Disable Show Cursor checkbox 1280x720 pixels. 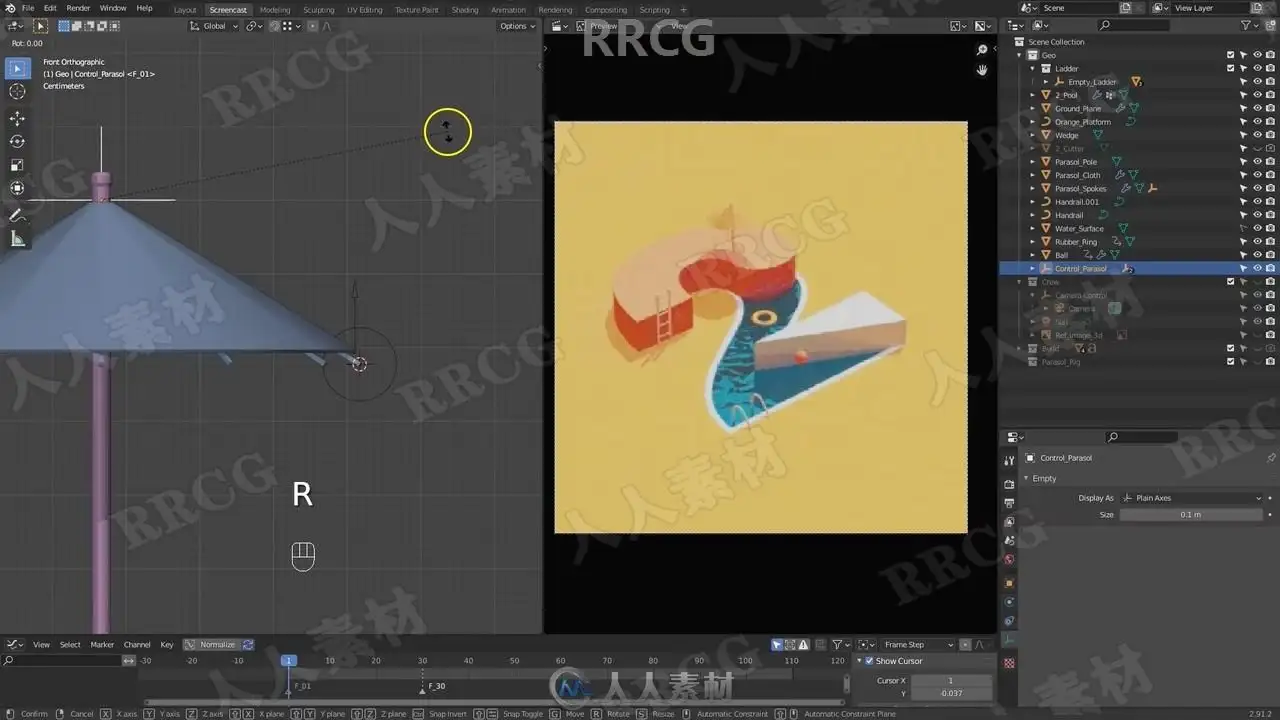coord(868,661)
